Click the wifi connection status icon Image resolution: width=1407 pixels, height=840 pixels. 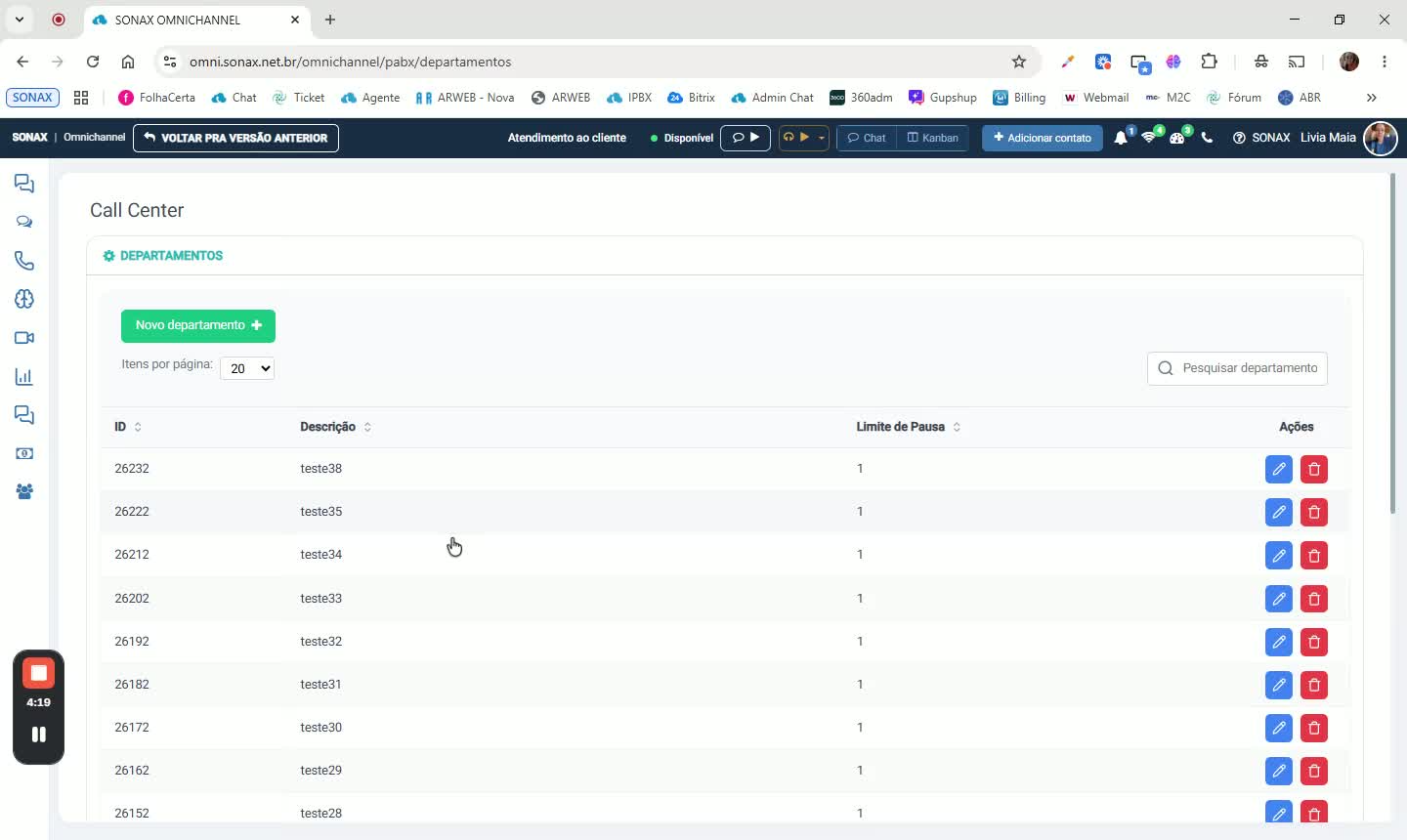(1149, 138)
